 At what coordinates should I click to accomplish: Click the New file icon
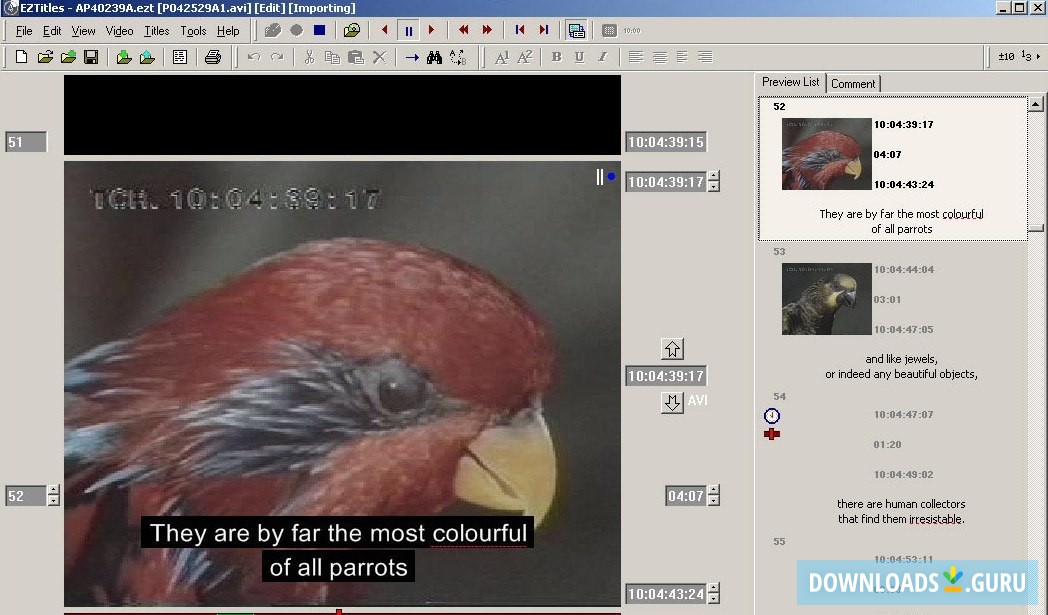pos(21,57)
